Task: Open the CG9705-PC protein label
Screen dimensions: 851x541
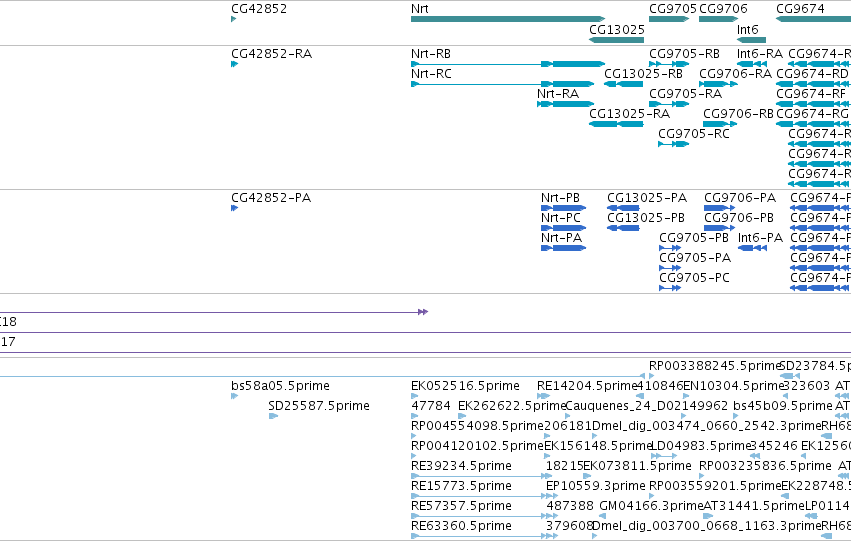Action: click(694, 278)
